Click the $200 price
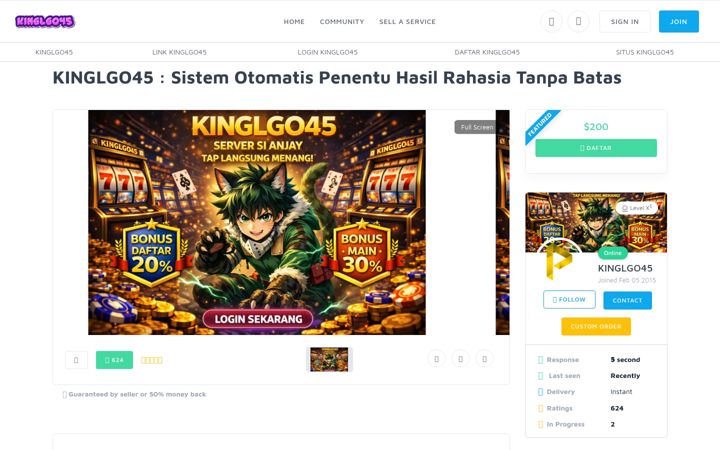The height and width of the screenshot is (450, 720). [596, 127]
